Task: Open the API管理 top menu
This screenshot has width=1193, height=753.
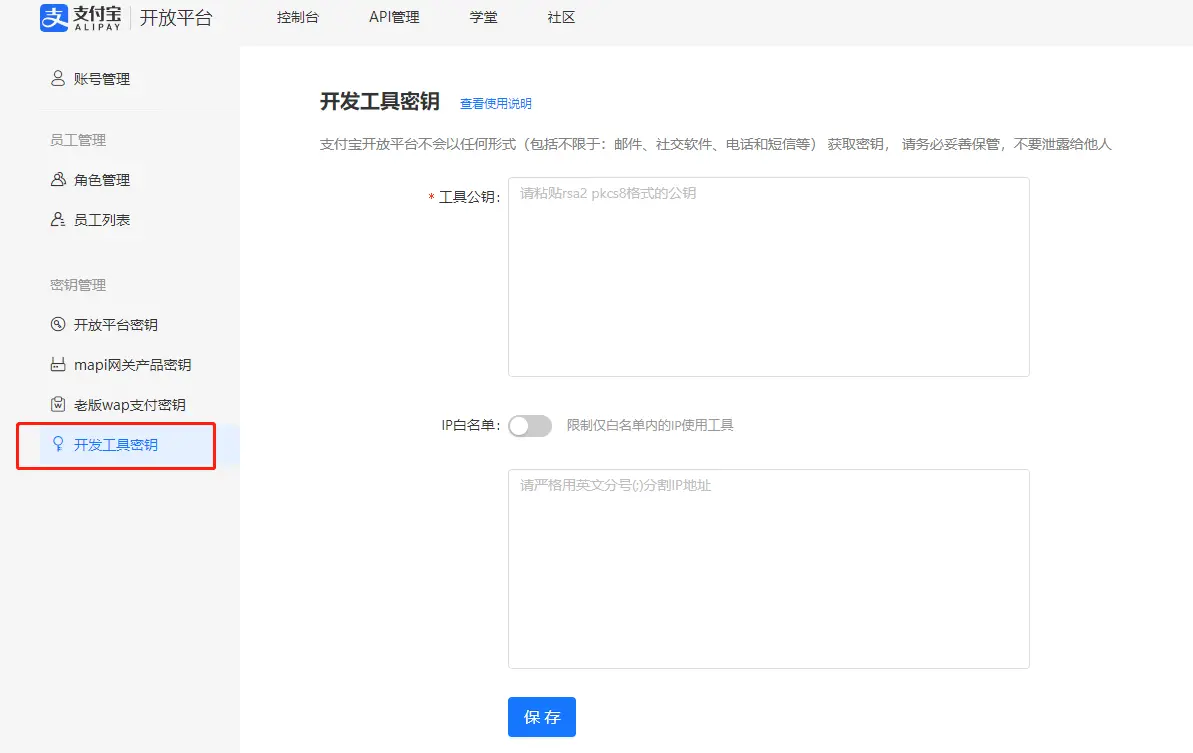Action: coord(394,17)
